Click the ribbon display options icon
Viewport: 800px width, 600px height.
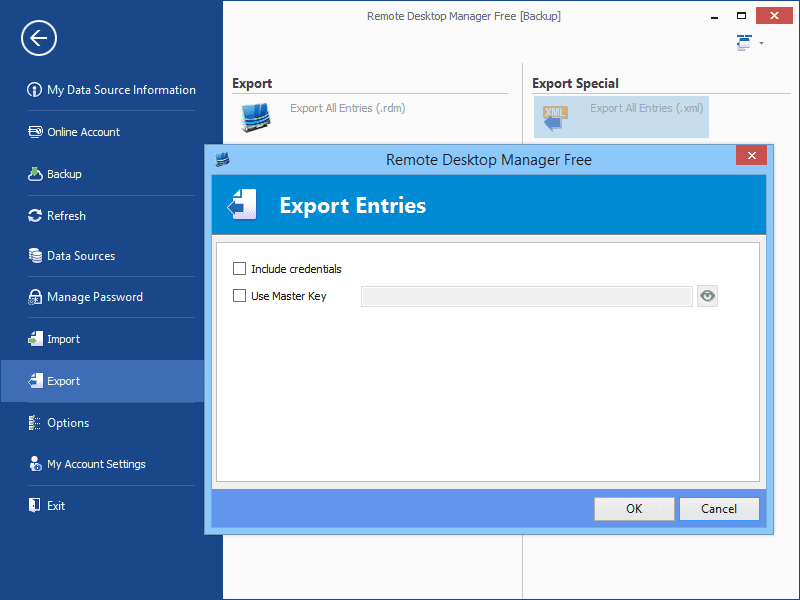click(x=744, y=43)
